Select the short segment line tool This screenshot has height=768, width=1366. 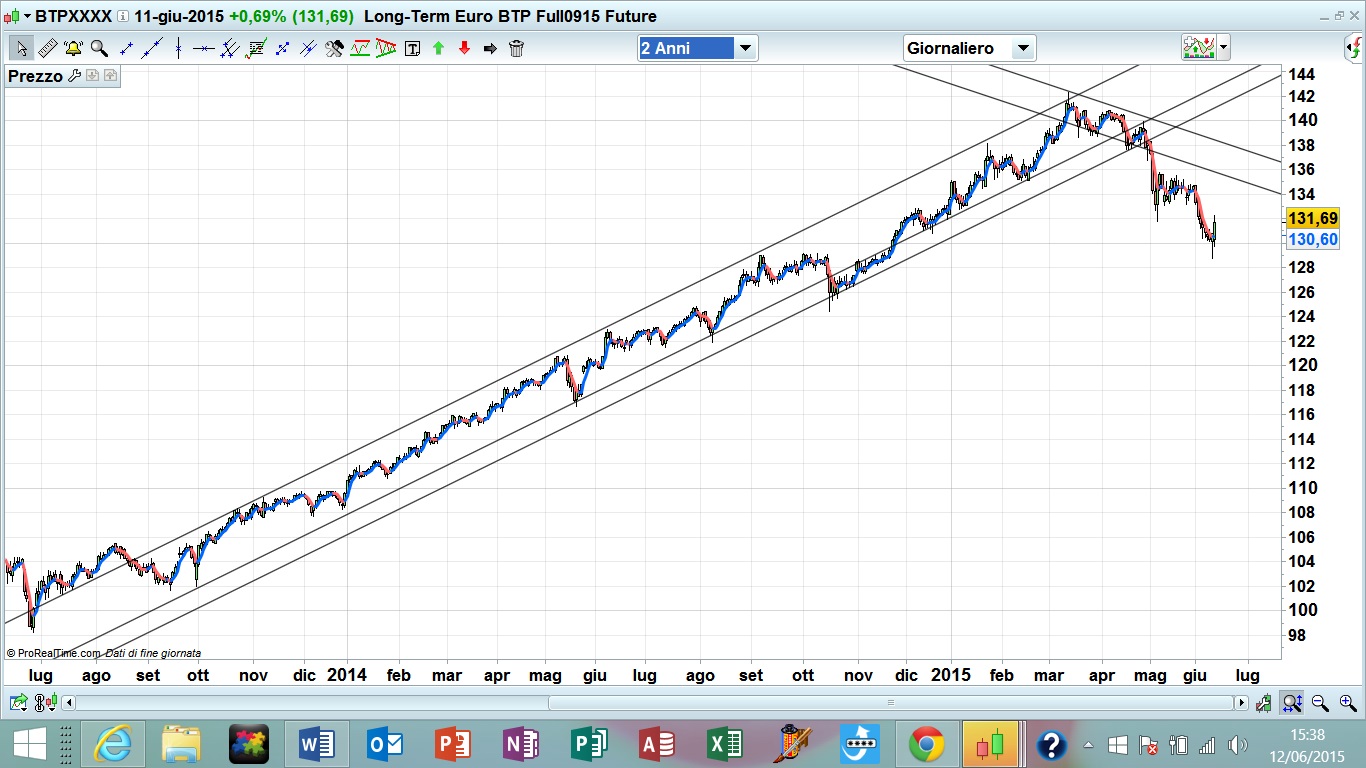tap(126, 48)
